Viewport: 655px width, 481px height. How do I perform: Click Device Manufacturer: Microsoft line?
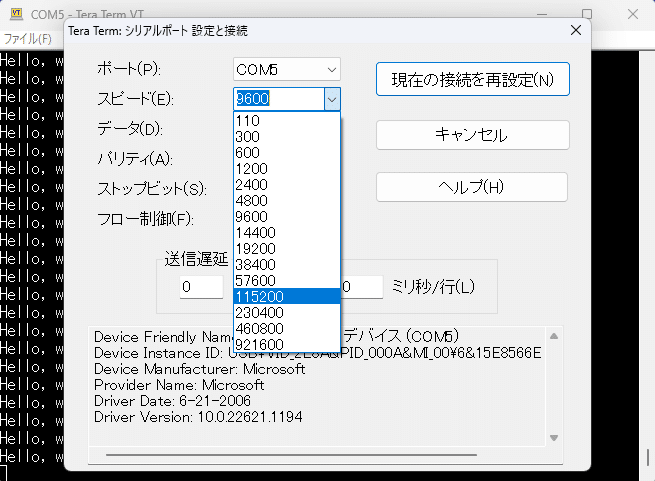(x=199, y=369)
